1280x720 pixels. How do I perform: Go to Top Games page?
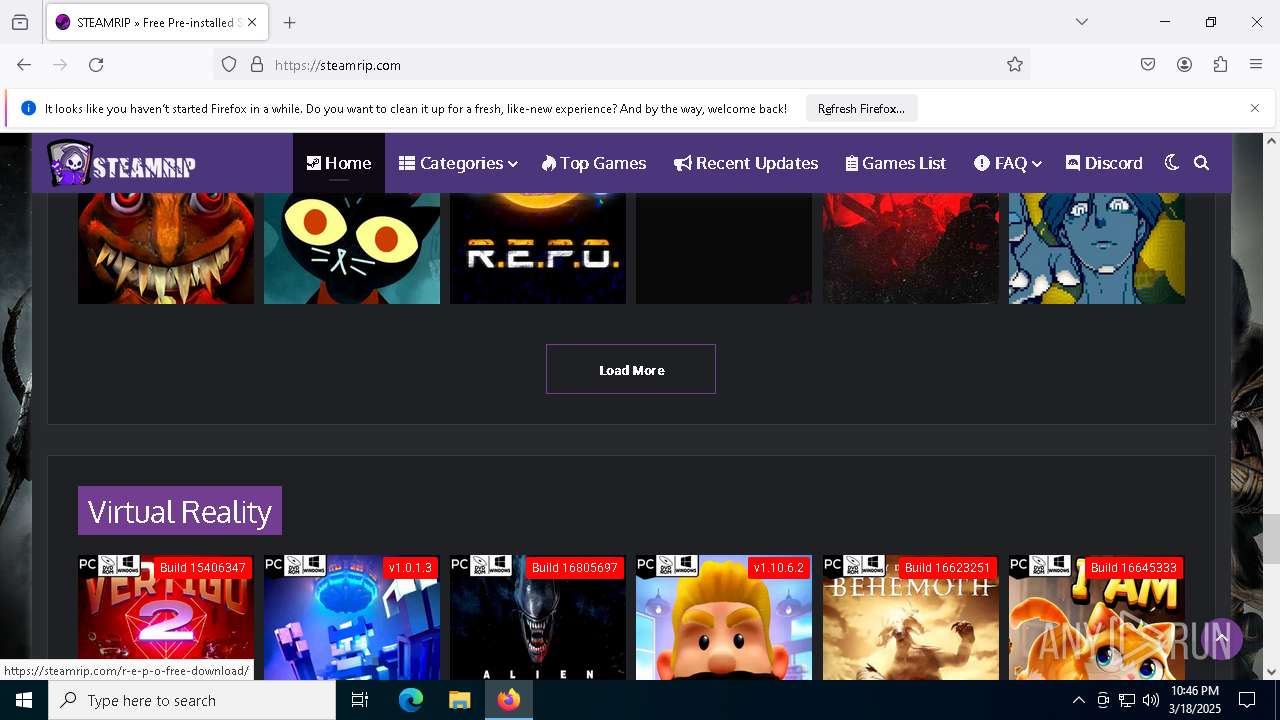594,163
